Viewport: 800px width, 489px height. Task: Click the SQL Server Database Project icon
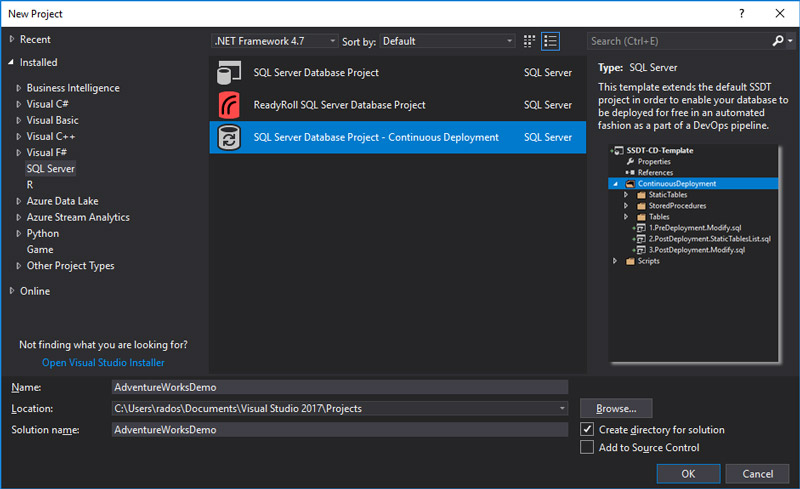point(229,72)
